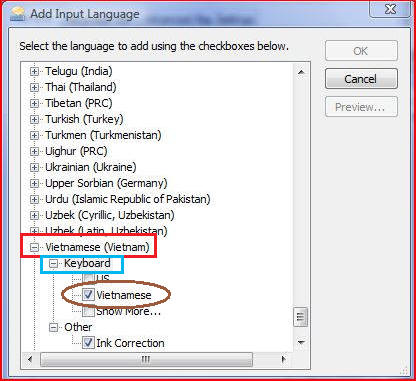Expand the Turkmen (Turkmenistan) node
The width and height of the screenshot is (418, 381).
click(x=34, y=135)
